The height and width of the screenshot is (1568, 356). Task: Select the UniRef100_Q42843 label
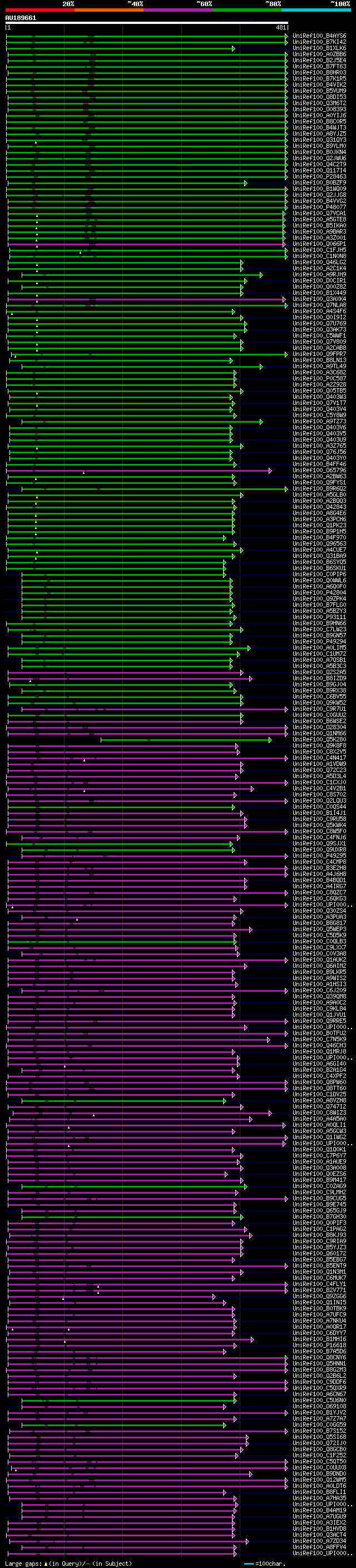(x=319, y=508)
